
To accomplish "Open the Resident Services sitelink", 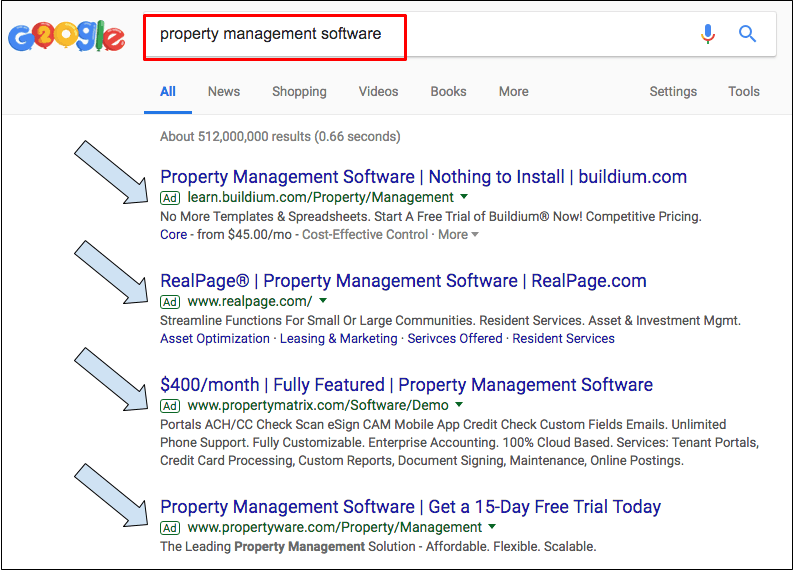I will click(x=564, y=339).
